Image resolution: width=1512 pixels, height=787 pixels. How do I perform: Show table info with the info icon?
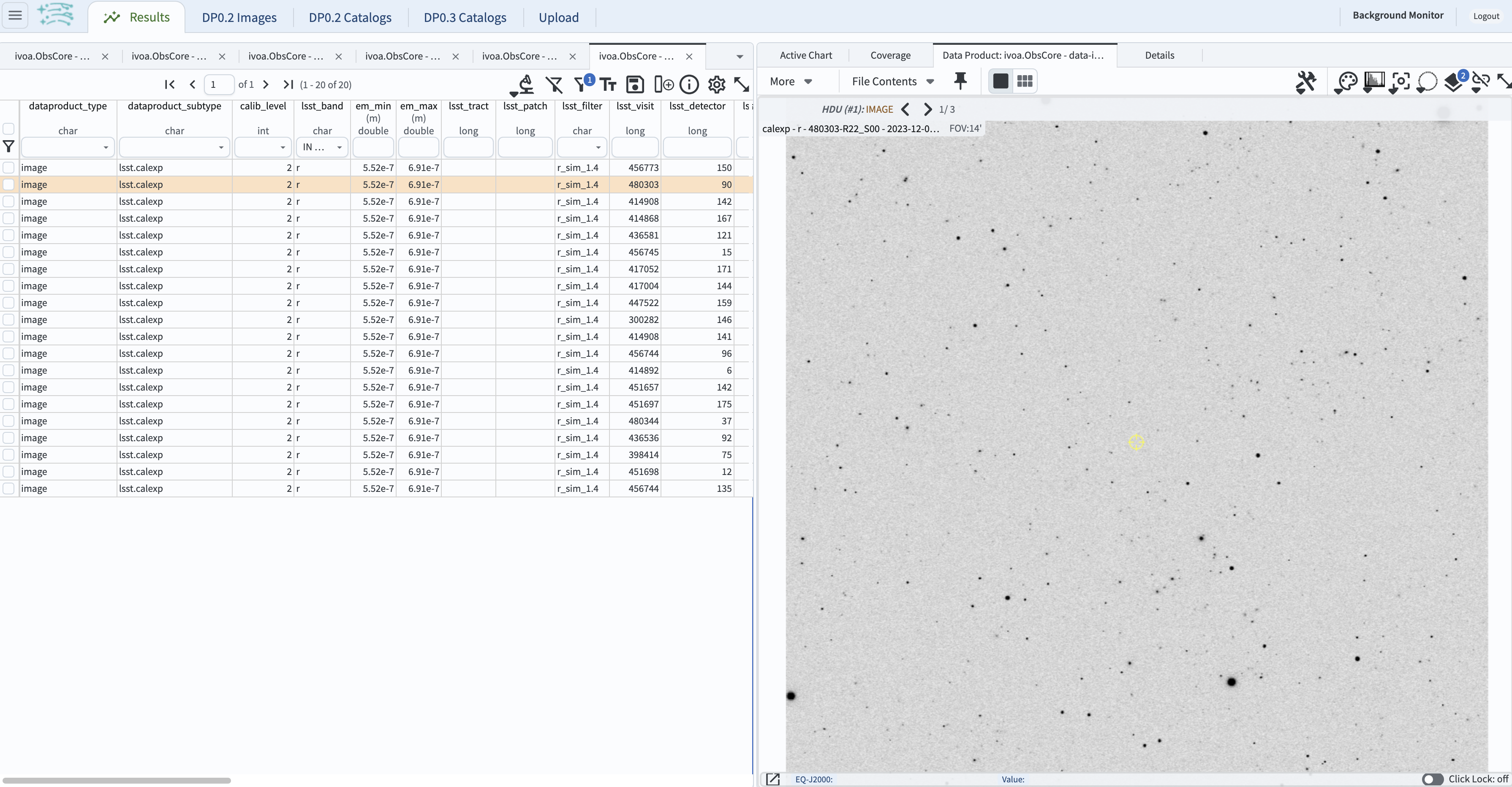coord(689,84)
